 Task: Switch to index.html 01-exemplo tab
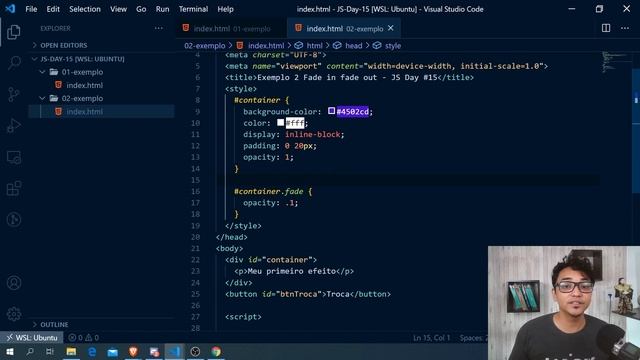[231, 29]
